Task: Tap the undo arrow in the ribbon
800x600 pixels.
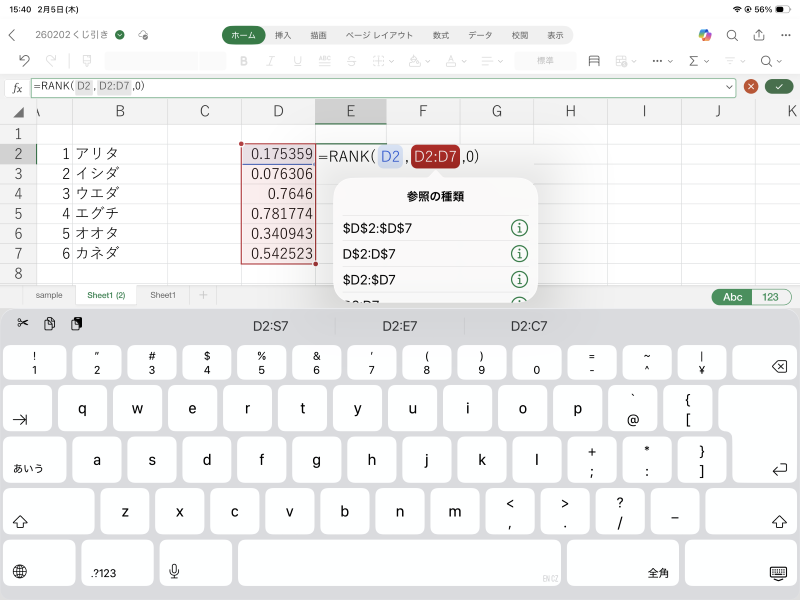Action: tap(25, 61)
